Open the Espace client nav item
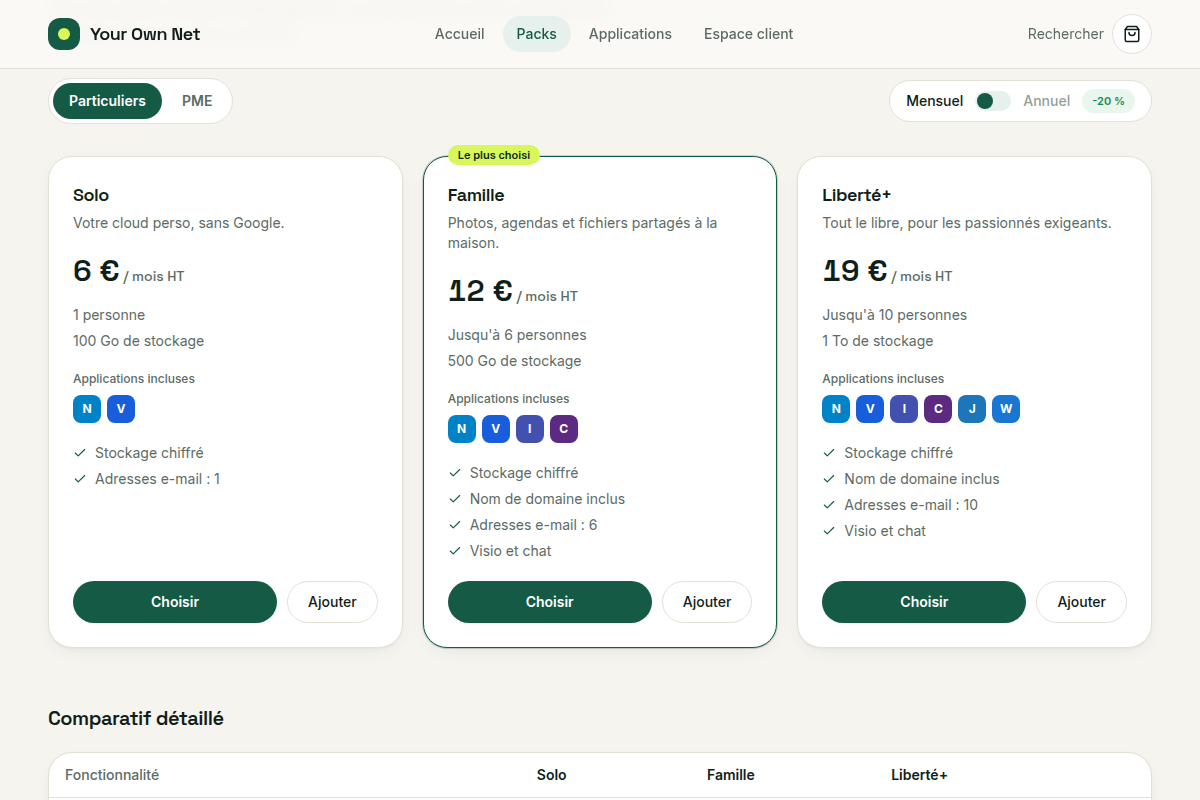 coord(748,34)
